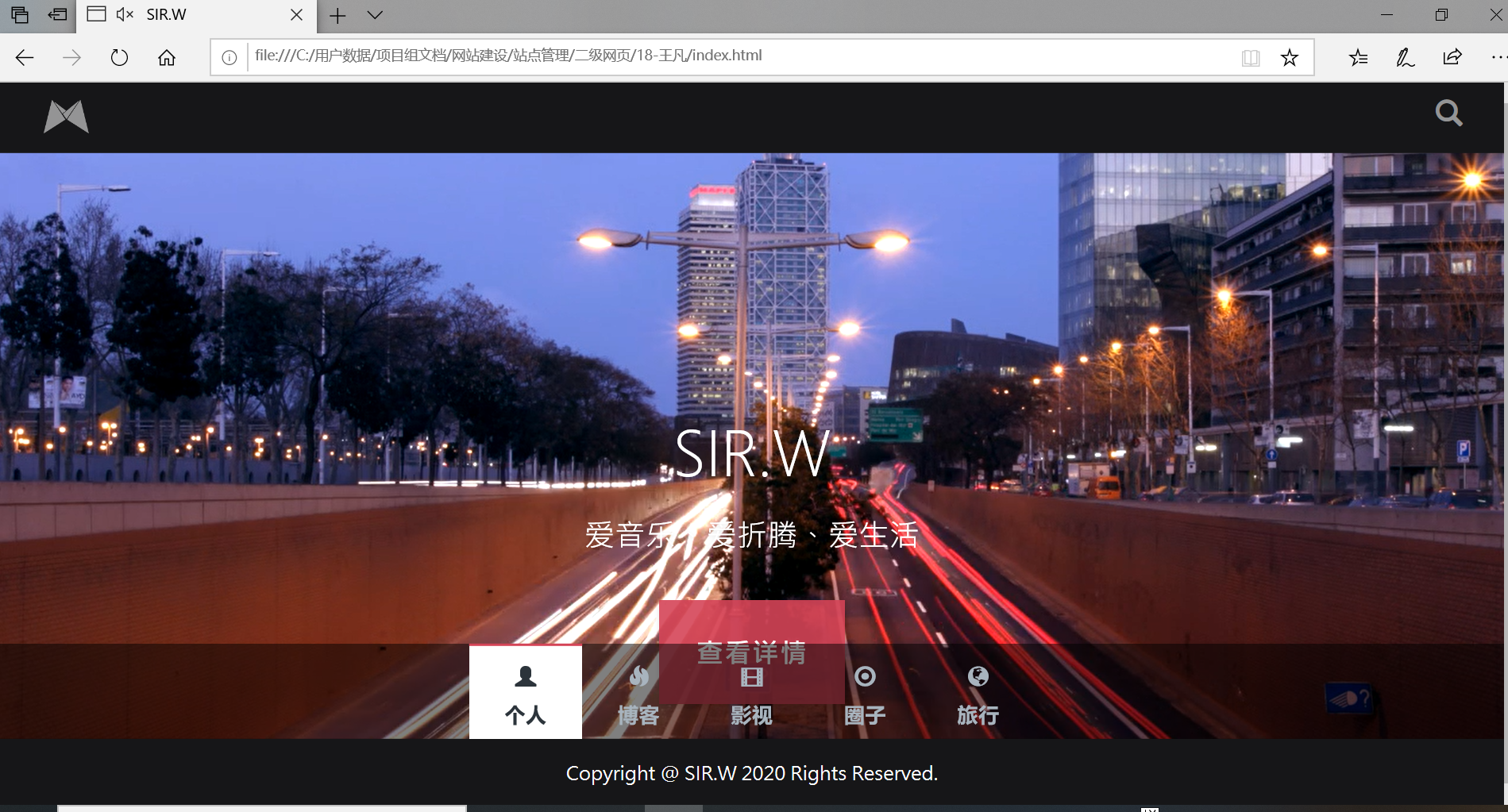The height and width of the screenshot is (812, 1508).
Task: Go back to previous page
Action: 25,57
